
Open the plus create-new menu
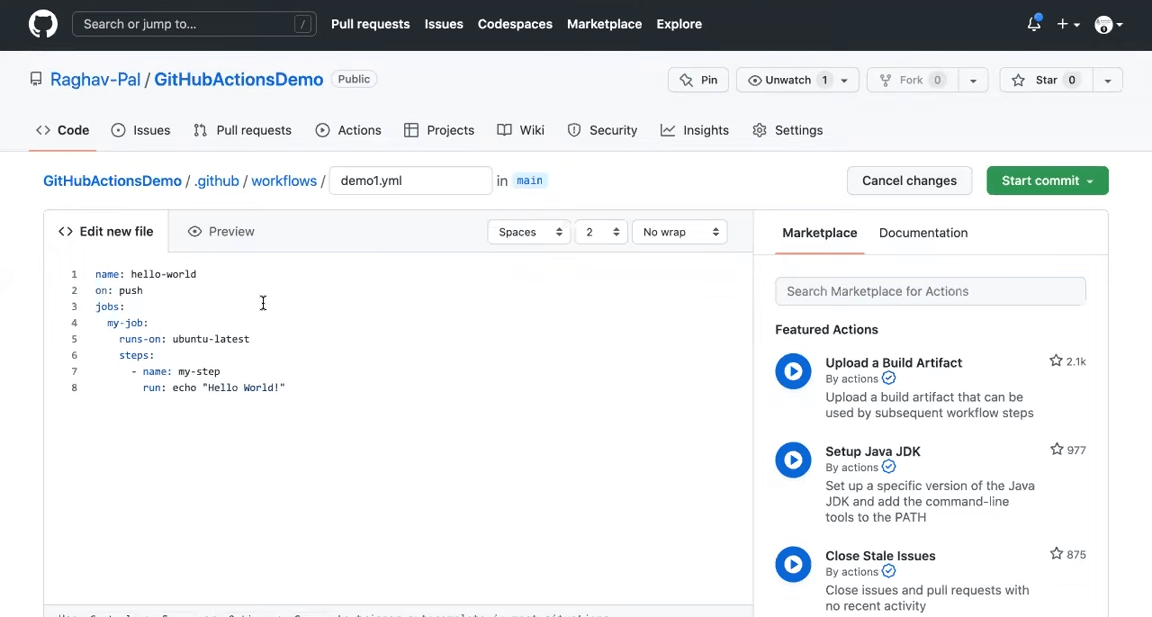point(1068,24)
